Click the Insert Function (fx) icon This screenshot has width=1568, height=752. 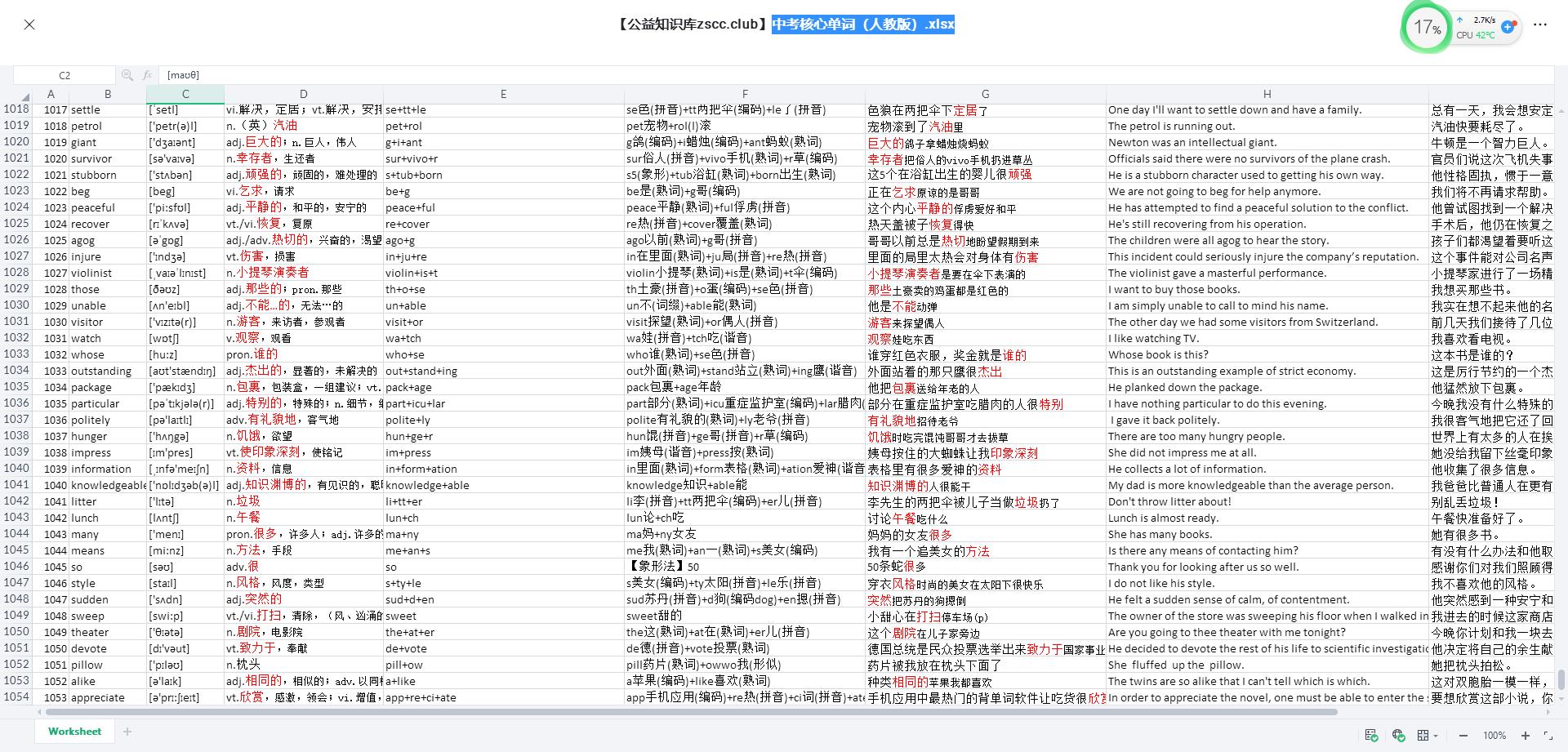tap(146, 74)
